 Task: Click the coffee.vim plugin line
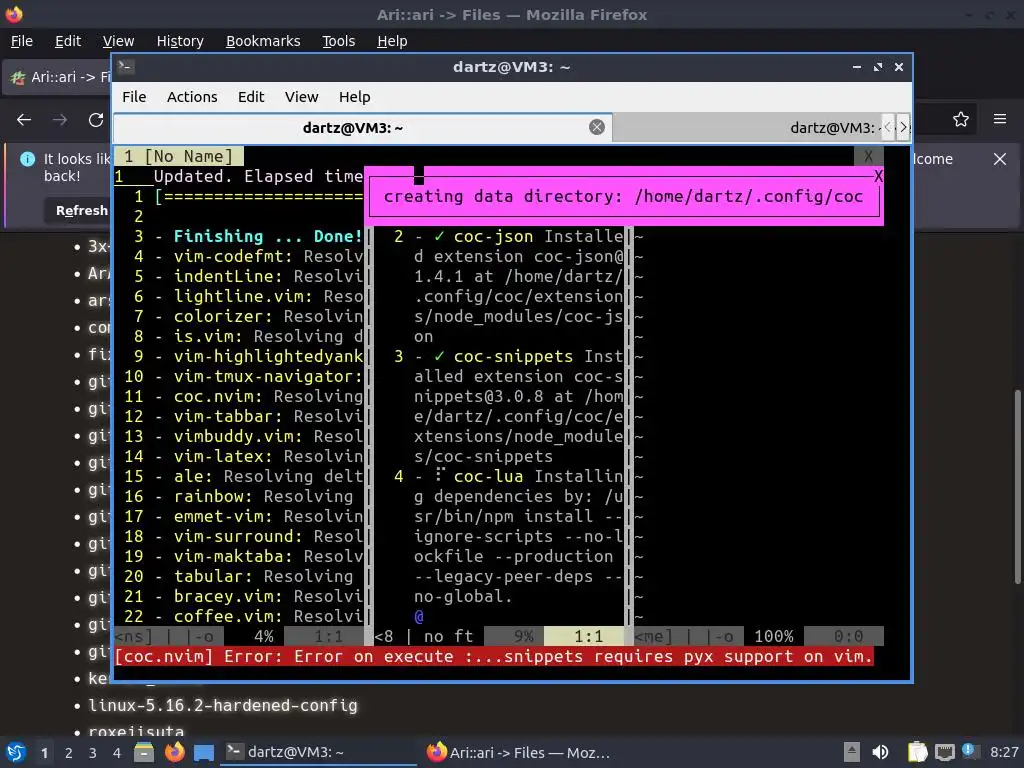pos(243,616)
